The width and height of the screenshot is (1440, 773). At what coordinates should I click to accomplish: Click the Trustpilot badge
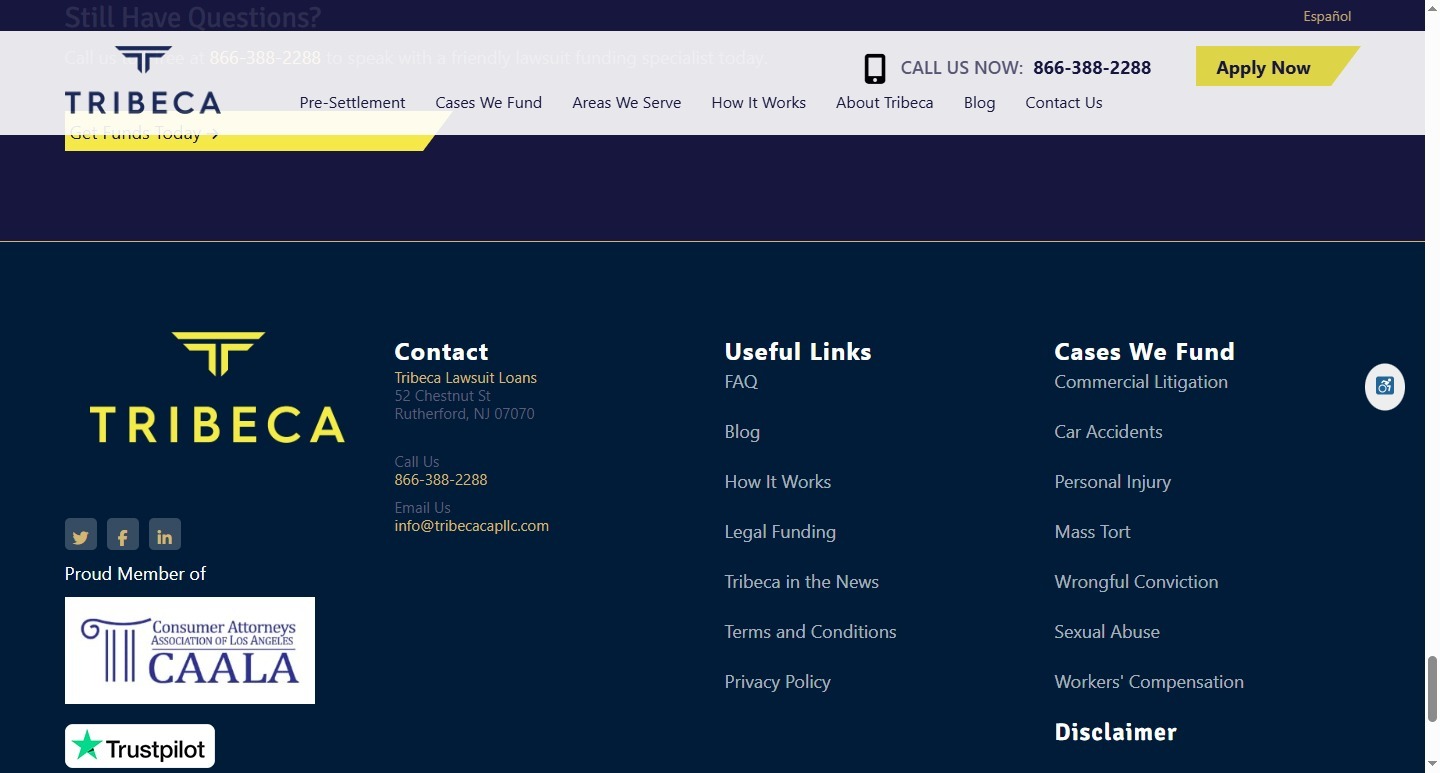click(x=140, y=746)
